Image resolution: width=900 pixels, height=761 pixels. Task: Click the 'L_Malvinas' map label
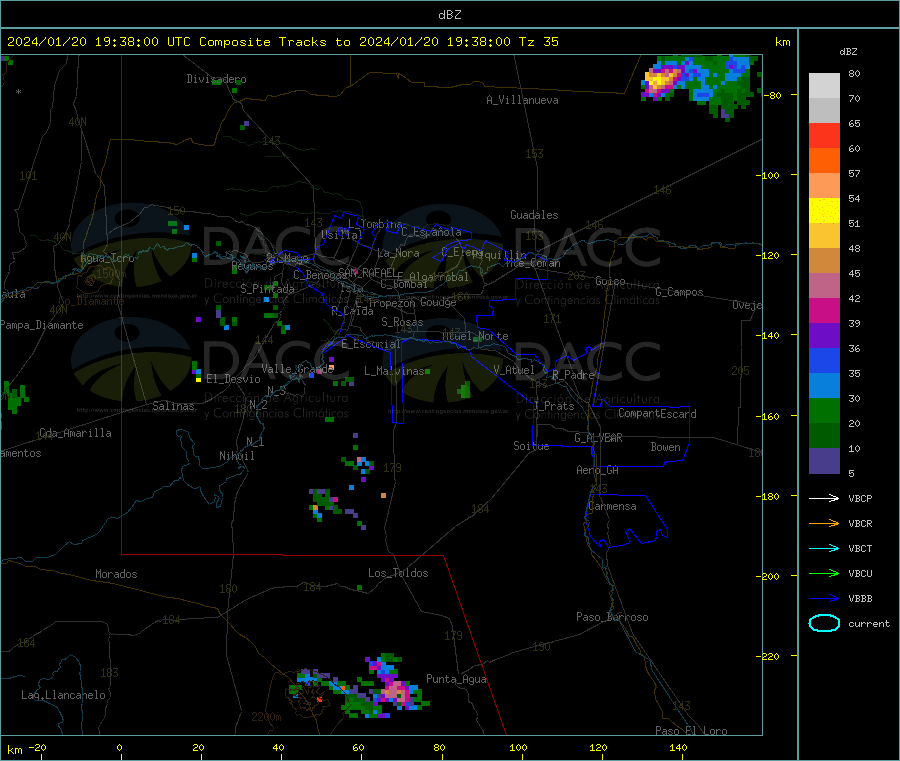pos(394,371)
